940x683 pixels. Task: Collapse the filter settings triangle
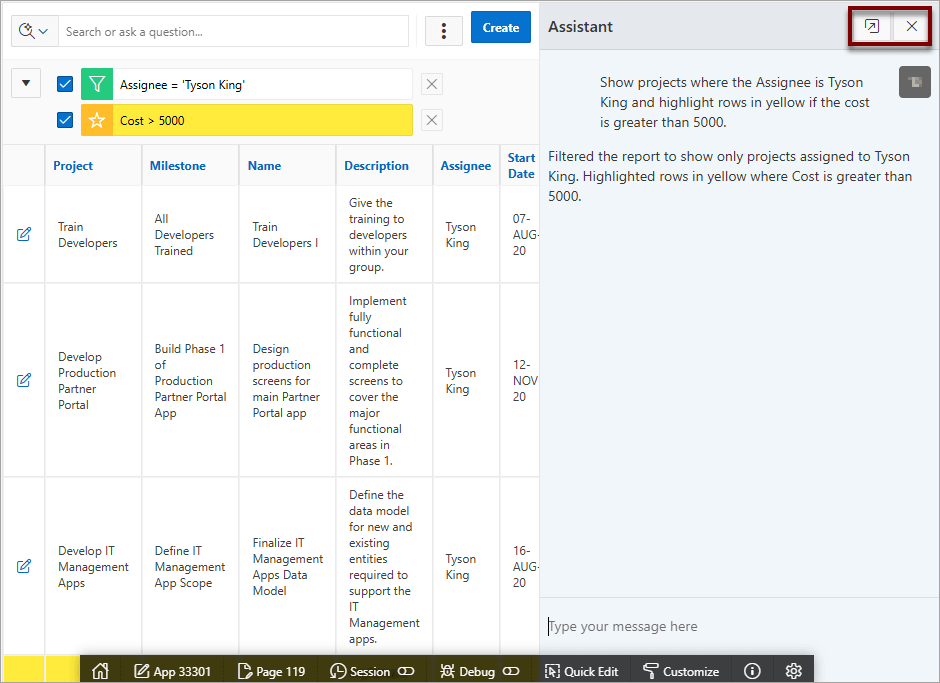pos(26,83)
